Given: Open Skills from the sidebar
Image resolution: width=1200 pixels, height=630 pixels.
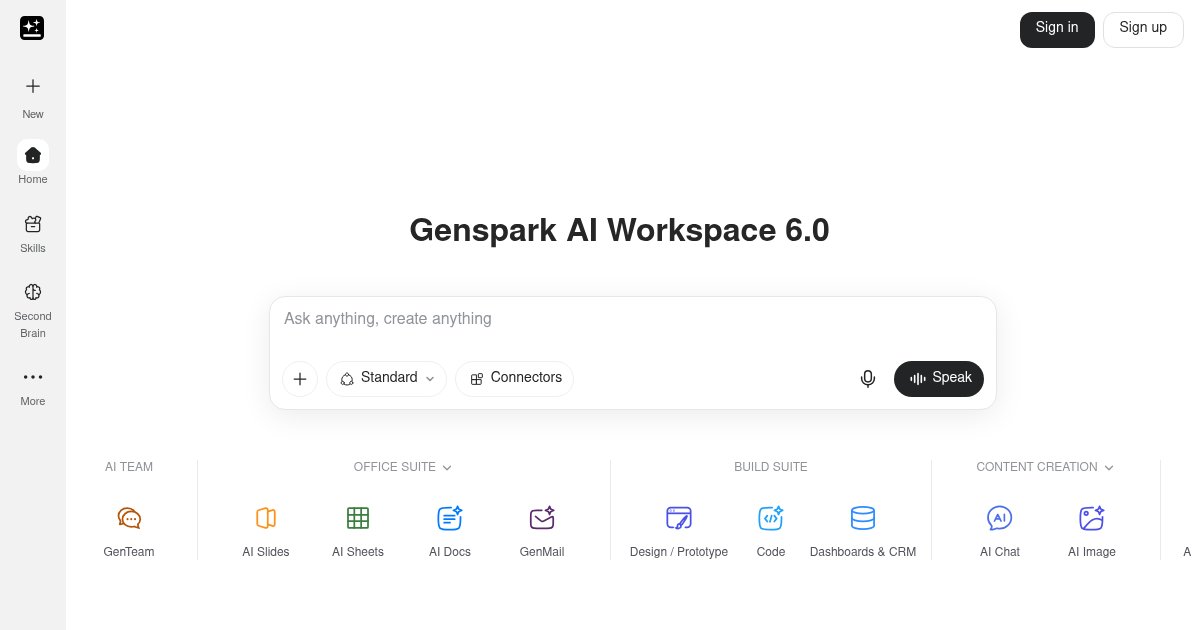Looking at the screenshot, I should (x=33, y=224).
